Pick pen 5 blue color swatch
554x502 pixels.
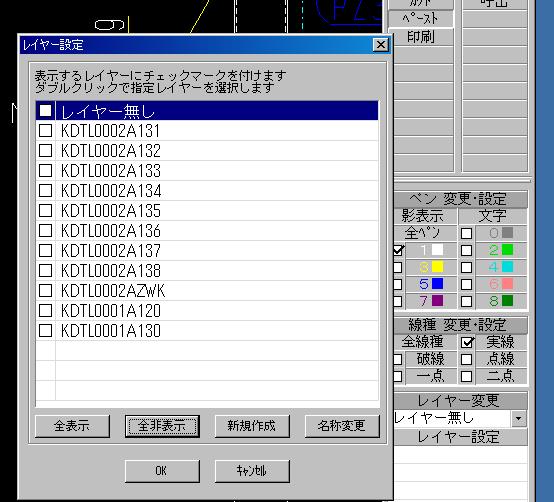point(437,284)
